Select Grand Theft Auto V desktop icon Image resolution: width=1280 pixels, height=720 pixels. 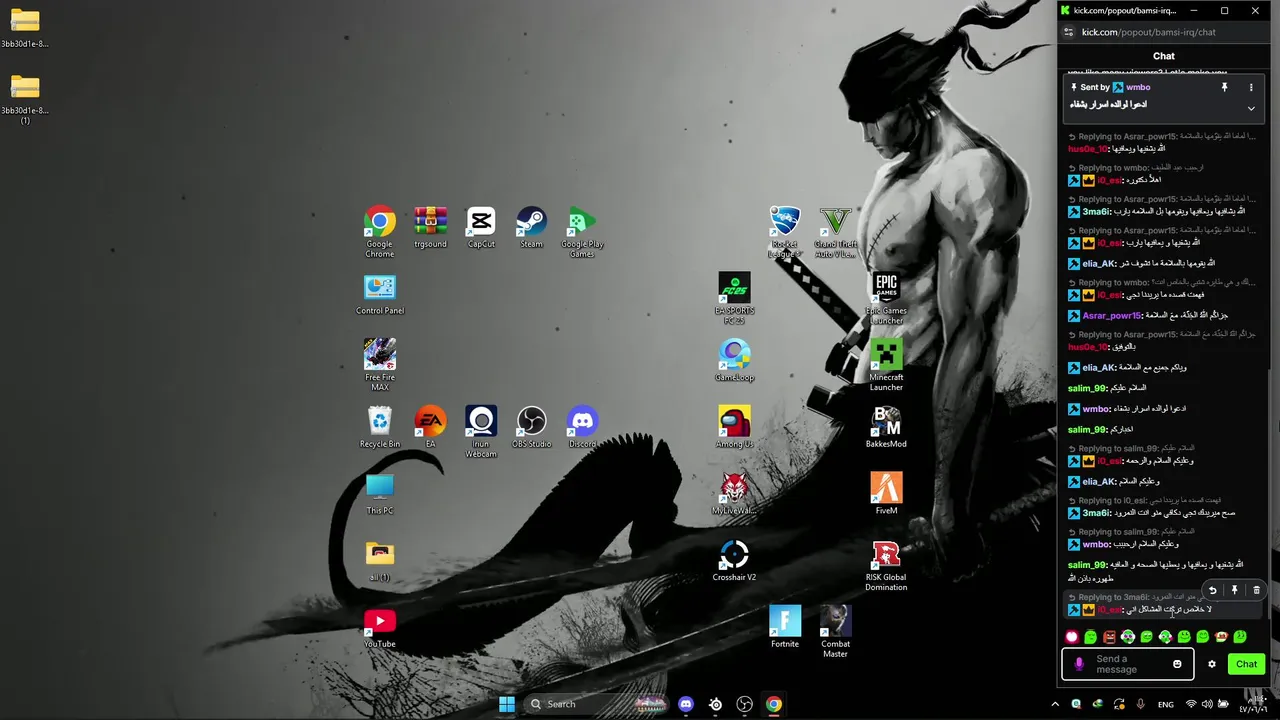tap(835, 231)
